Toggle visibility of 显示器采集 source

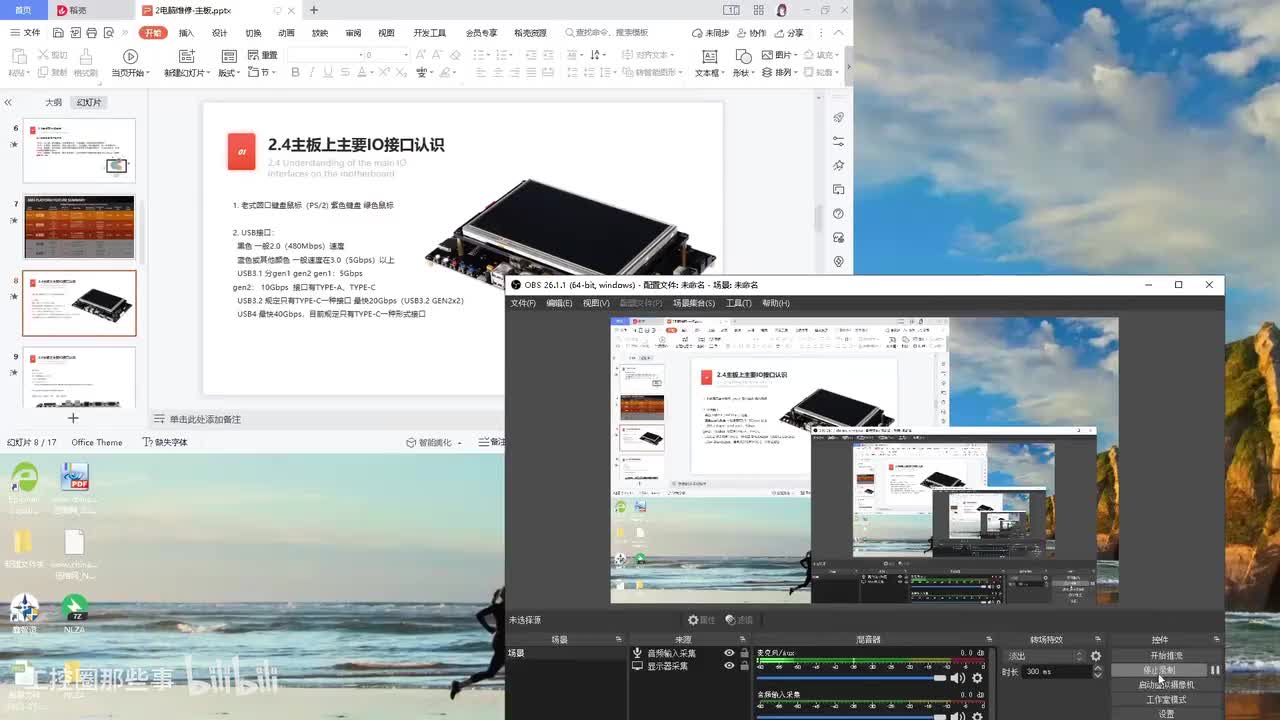(729, 666)
